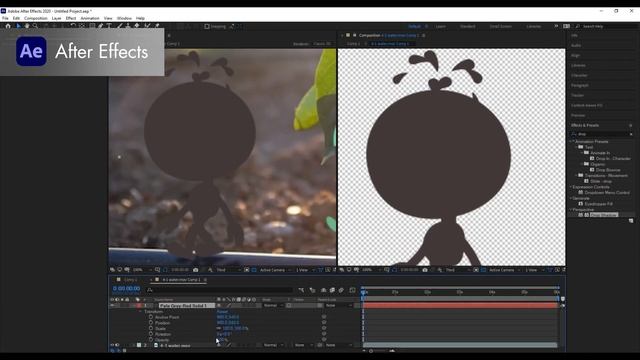640x360 pixels.
Task: Toggle visibility eye of layer 2
Action: (x=112, y=345)
